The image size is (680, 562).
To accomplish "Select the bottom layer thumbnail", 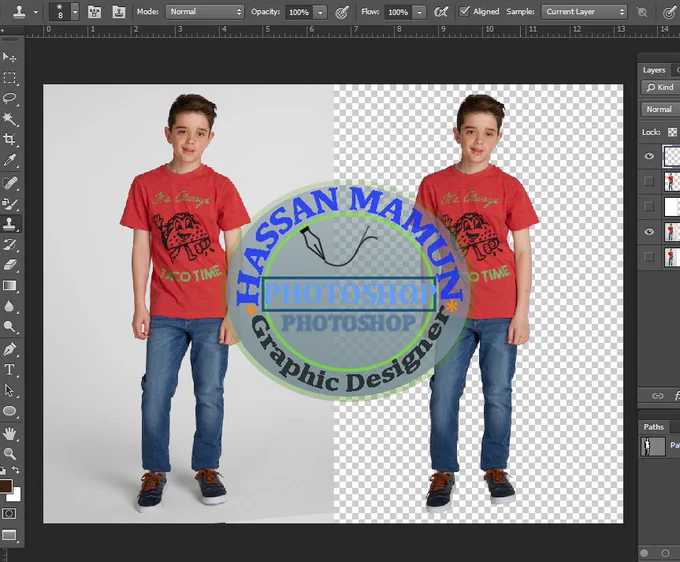I will pyautogui.click(x=671, y=257).
